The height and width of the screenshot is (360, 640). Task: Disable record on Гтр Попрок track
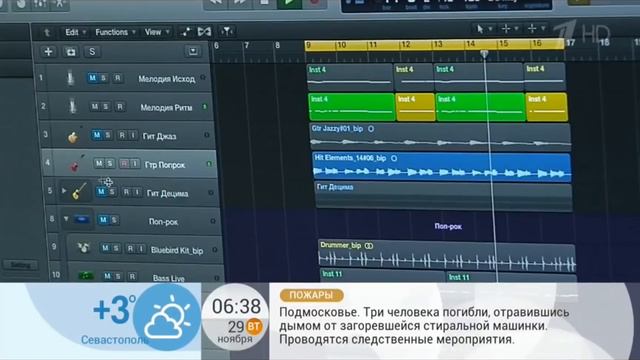click(124, 164)
